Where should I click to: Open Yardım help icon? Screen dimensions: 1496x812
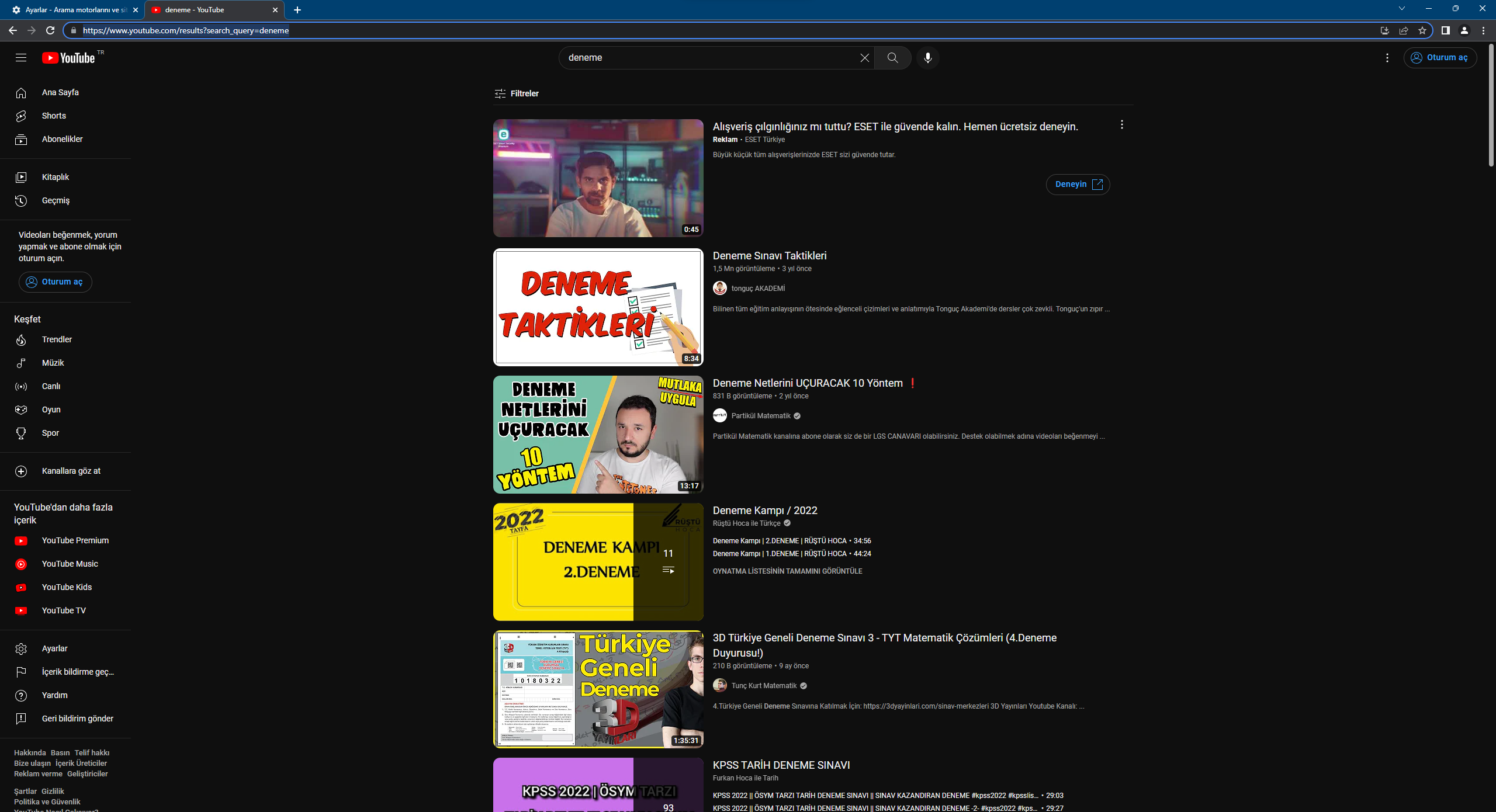pyautogui.click(x=21, y=696)
